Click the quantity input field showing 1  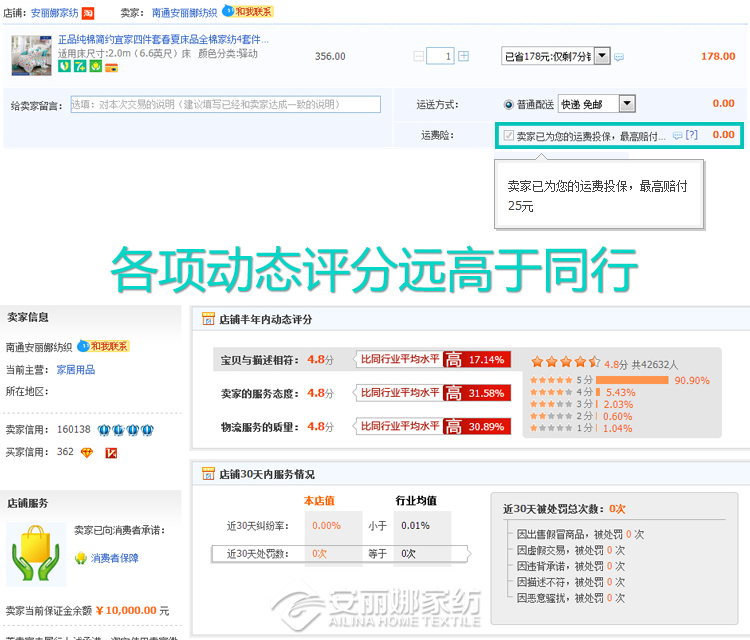coord(440,56)
